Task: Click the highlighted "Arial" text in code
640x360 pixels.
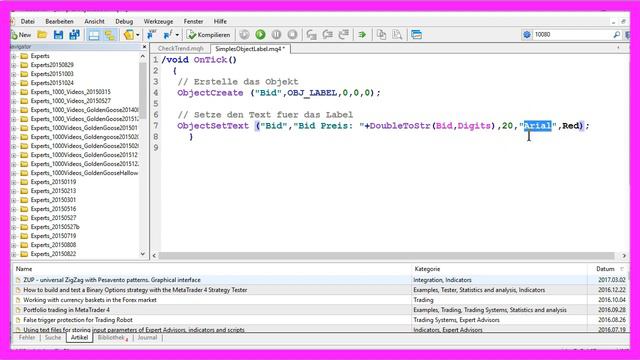Action: pyautogui.click(x=537, y=126)
